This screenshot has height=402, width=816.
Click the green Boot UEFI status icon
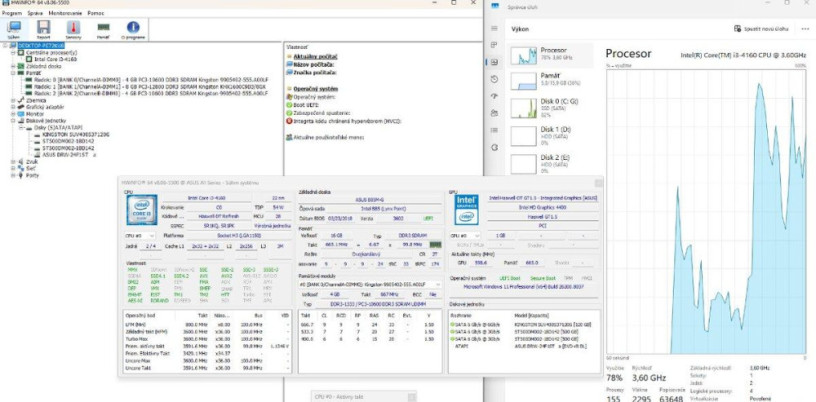289,105
